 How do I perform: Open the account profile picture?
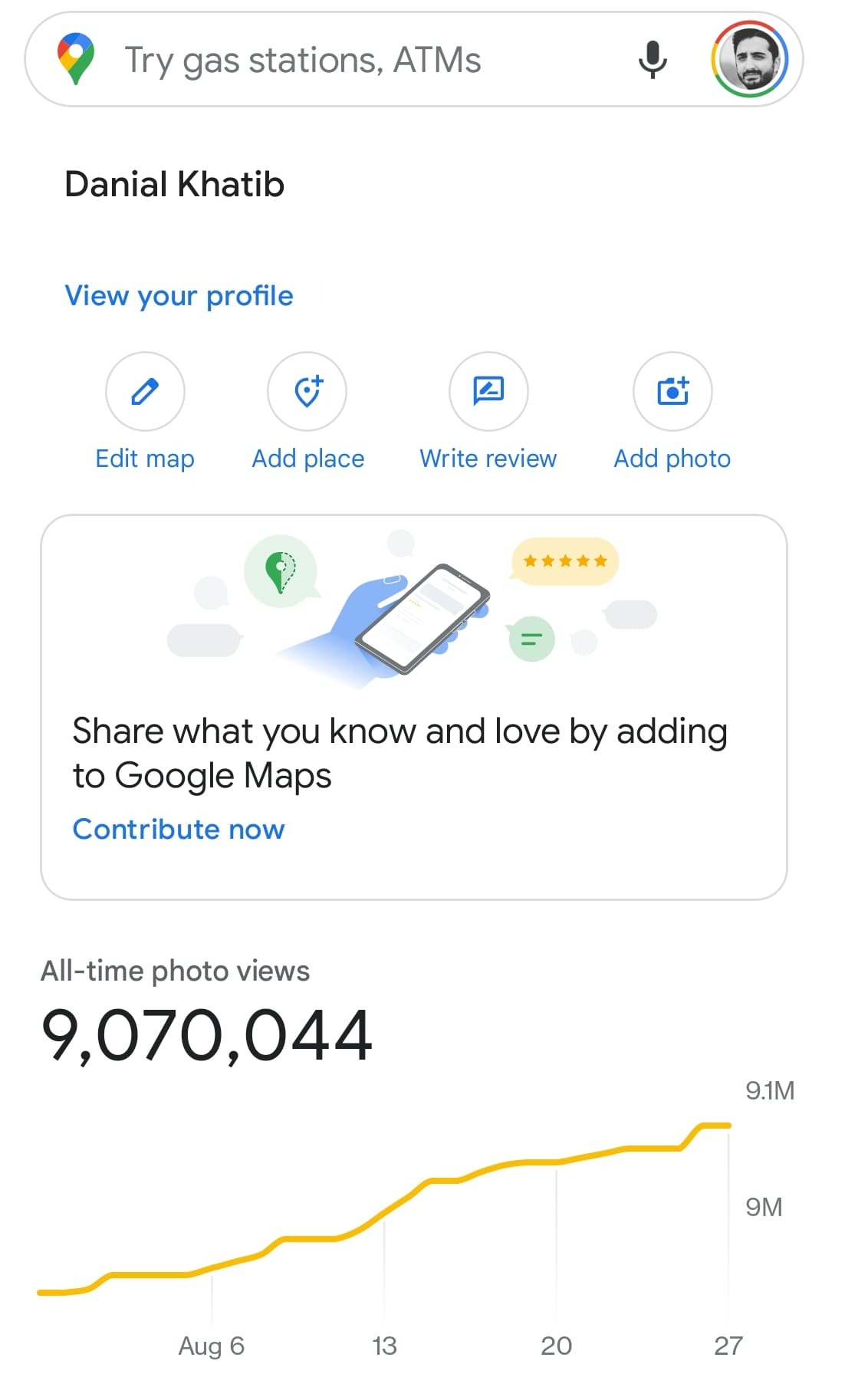(x=750, y=59)
